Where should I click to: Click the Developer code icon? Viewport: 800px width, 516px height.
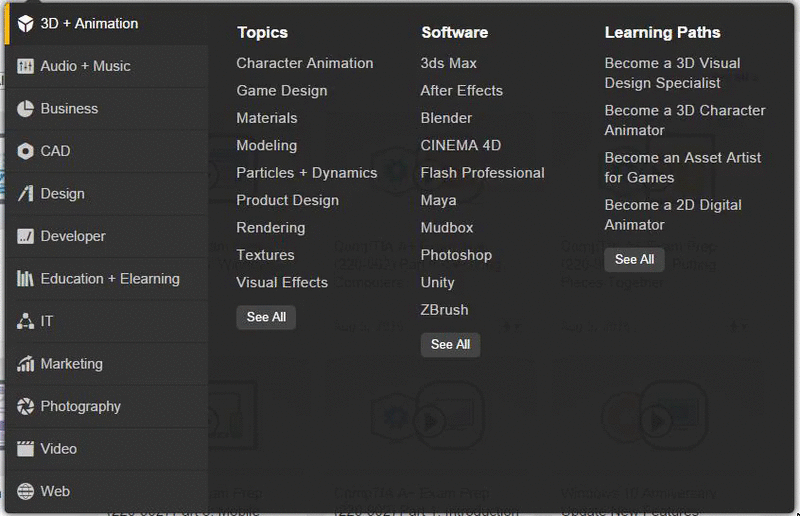(26, 236)
